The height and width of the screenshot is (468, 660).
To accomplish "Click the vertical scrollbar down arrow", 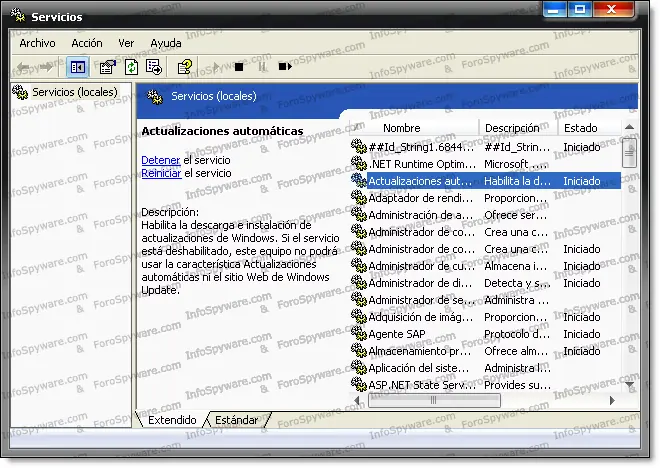I will click(x=629, y=384).
